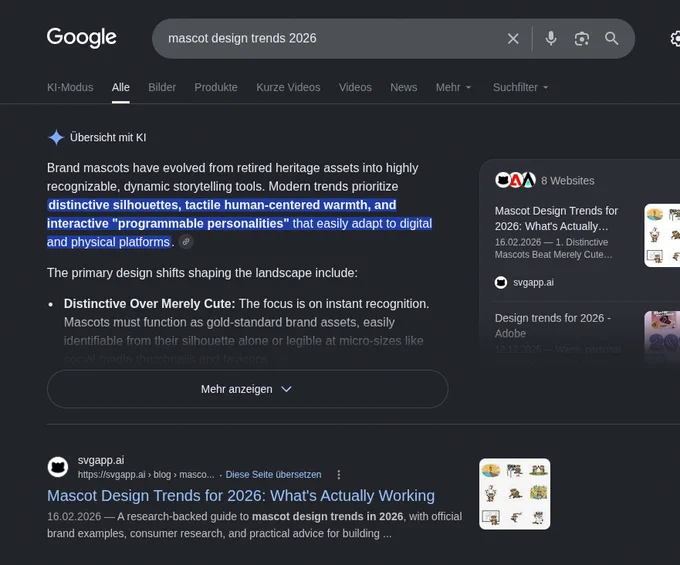Clear the search query with the X icon
680x565 pixels.
pos(513,39)
